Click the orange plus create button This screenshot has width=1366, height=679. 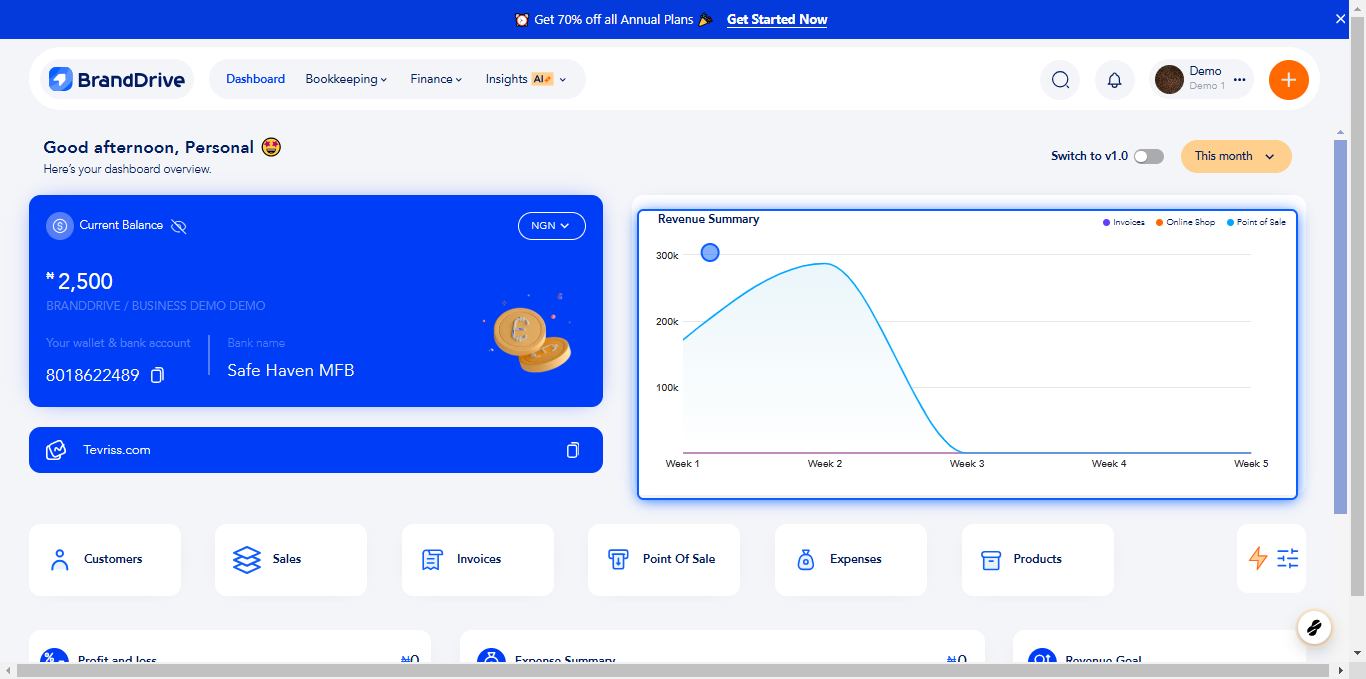1289,80
